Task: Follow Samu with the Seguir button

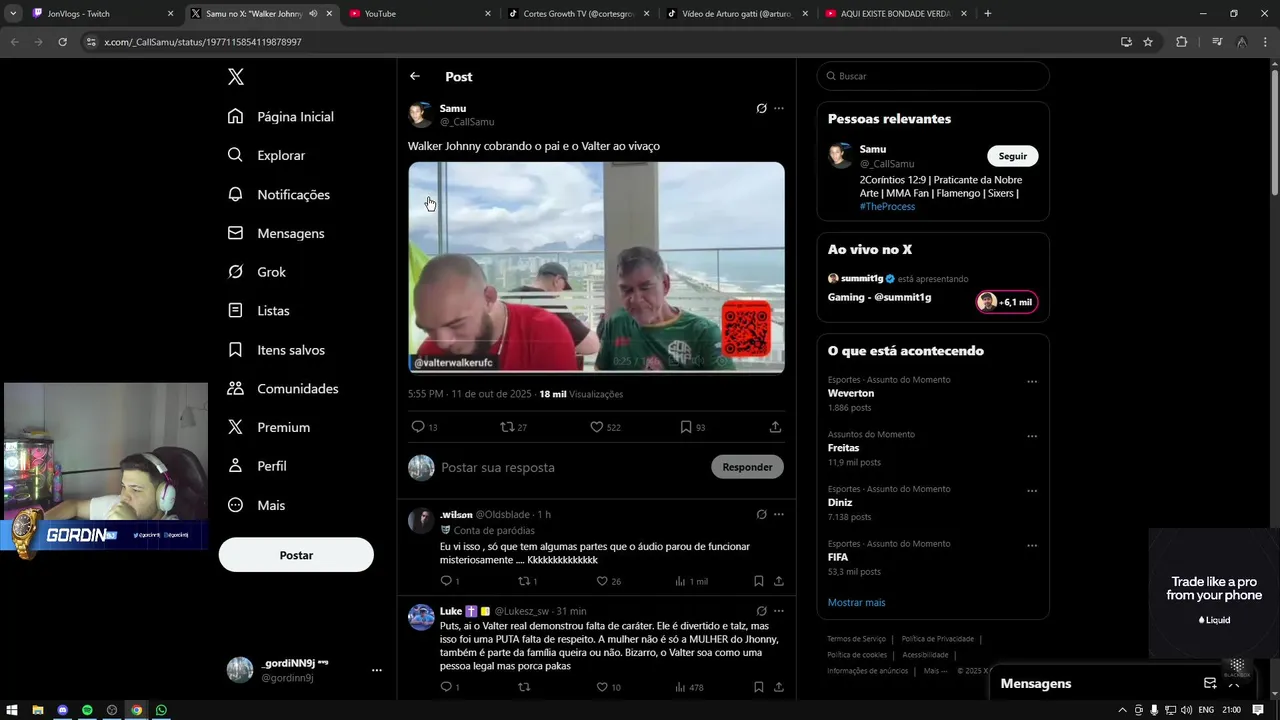Action: pyautogui.click(x=1013, y=156)
